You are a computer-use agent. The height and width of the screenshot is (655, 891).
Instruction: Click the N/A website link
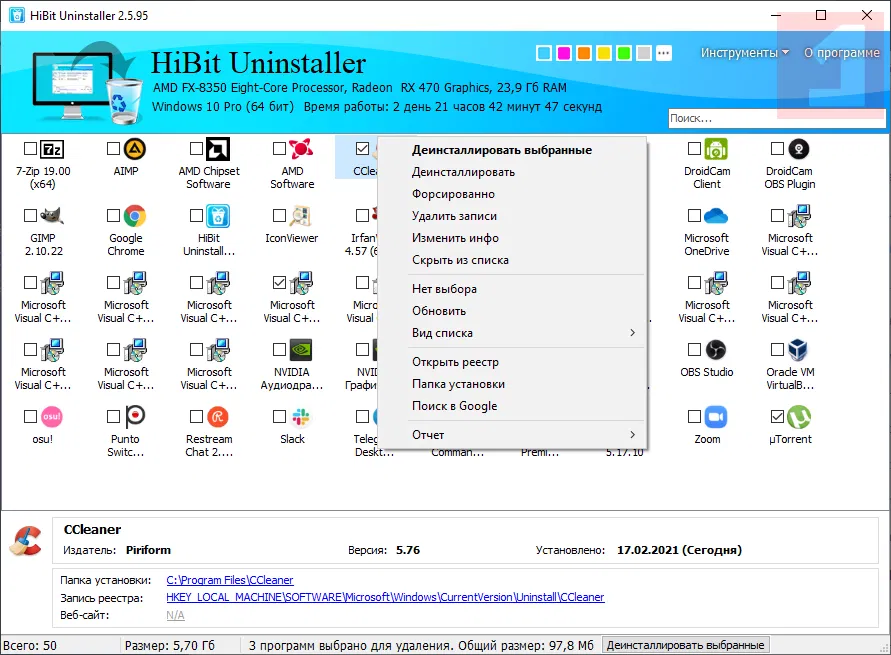175,615
